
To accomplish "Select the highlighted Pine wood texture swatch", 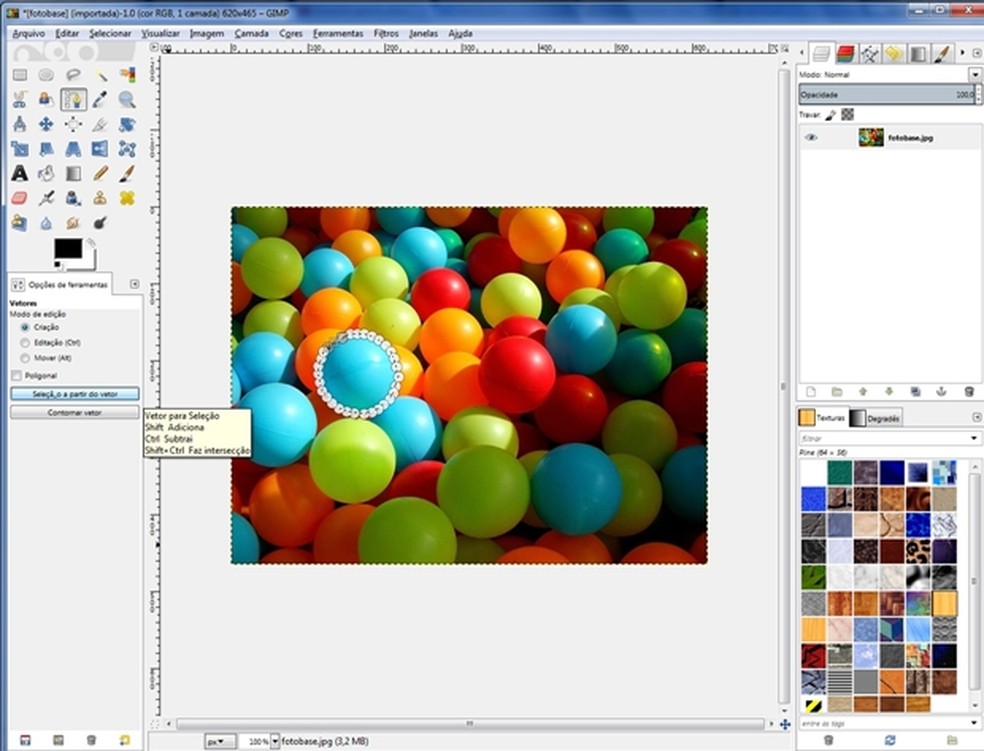I will [x=944, y=604].
